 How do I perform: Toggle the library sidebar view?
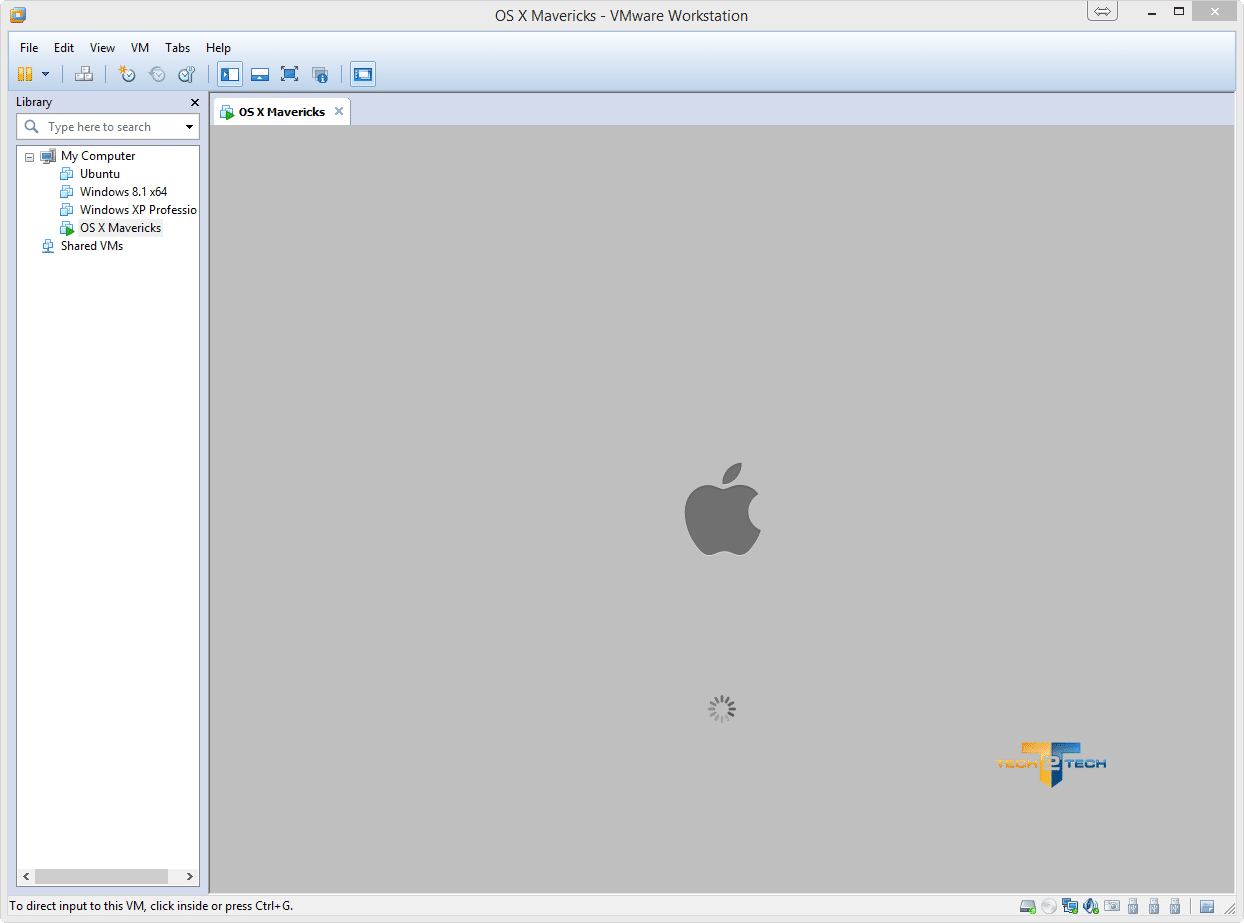coord(230,74)
